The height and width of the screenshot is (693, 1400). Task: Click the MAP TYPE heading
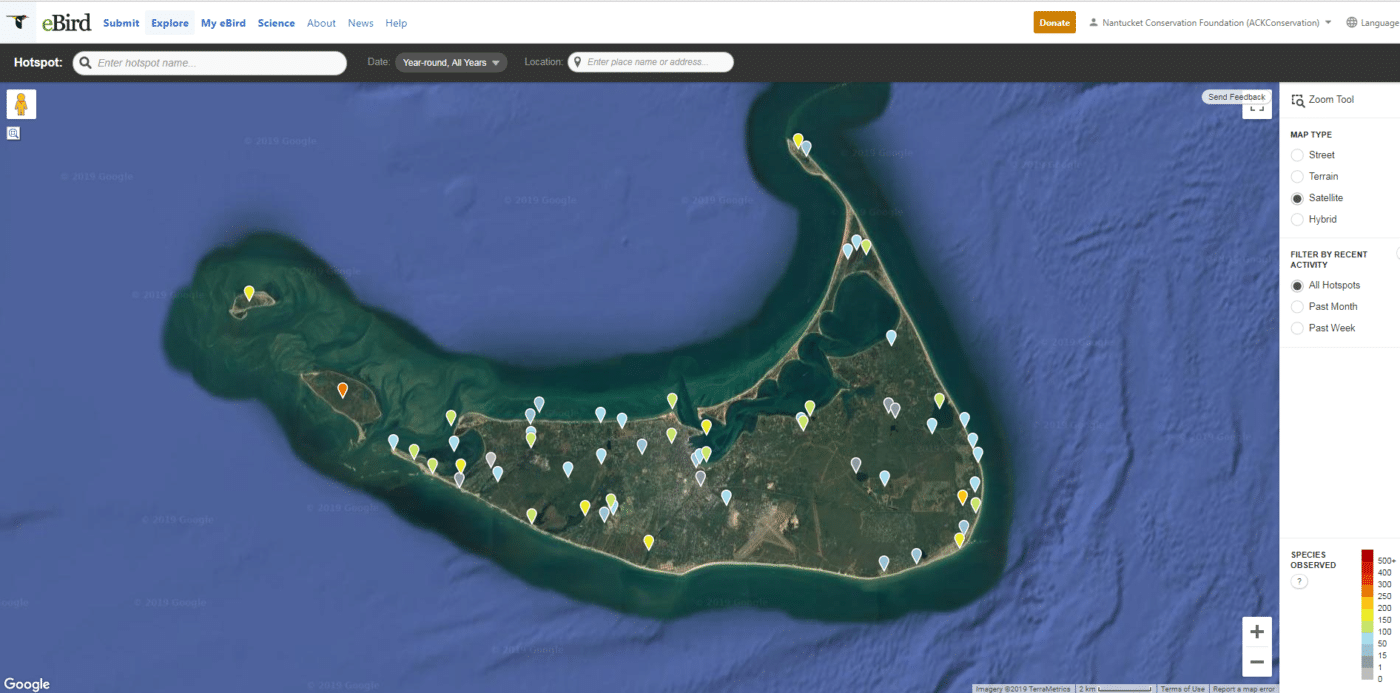(1311, 134)
